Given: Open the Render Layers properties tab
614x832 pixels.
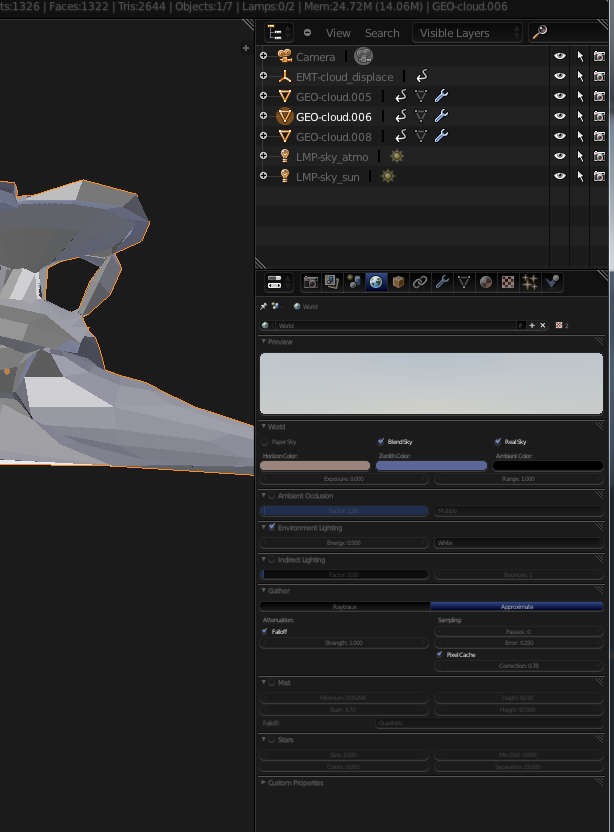Looking at the screenshot, I should pyautogui.click(x=332, y=282).
